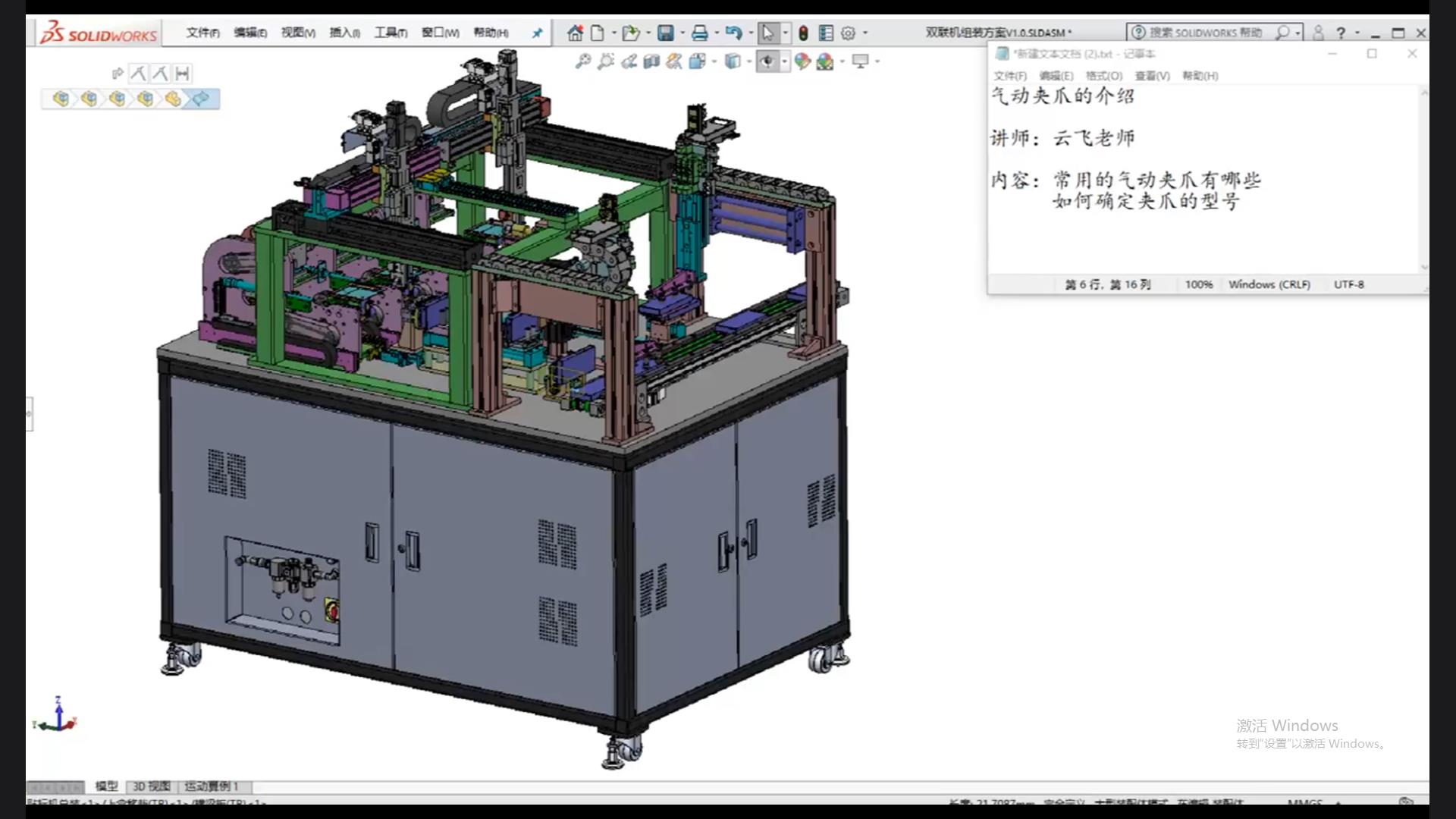This screenshot has width=1456, height=819.
Task: Click the yellow part breadcrumb icon before face
Action: (173, 99)
